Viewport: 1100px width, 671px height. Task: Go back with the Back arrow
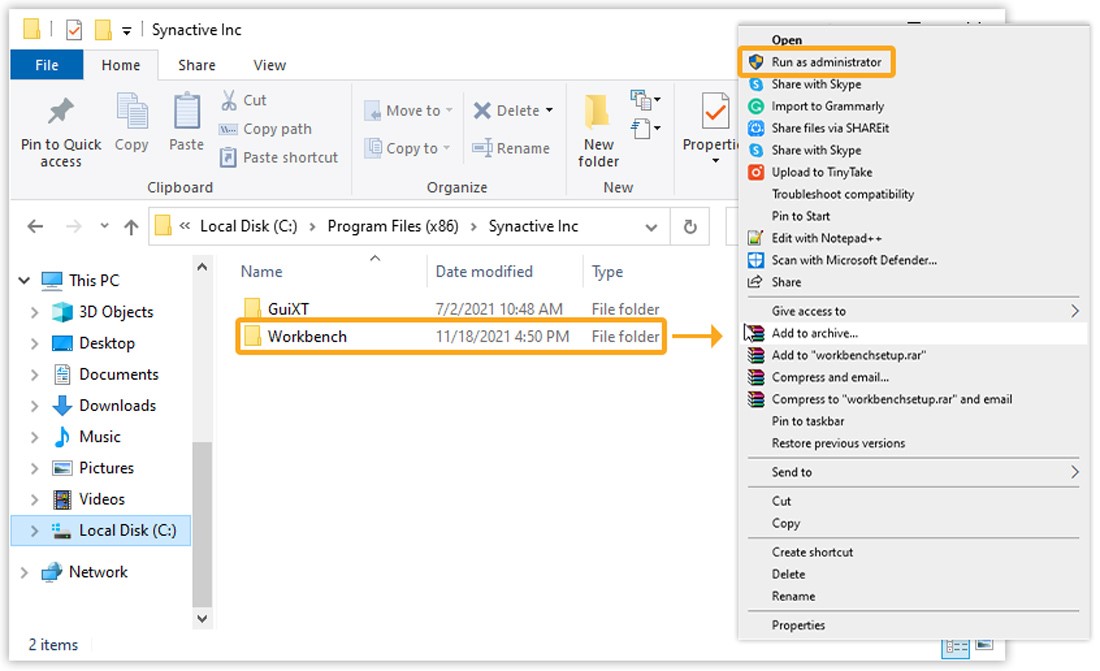pos(35,226)
